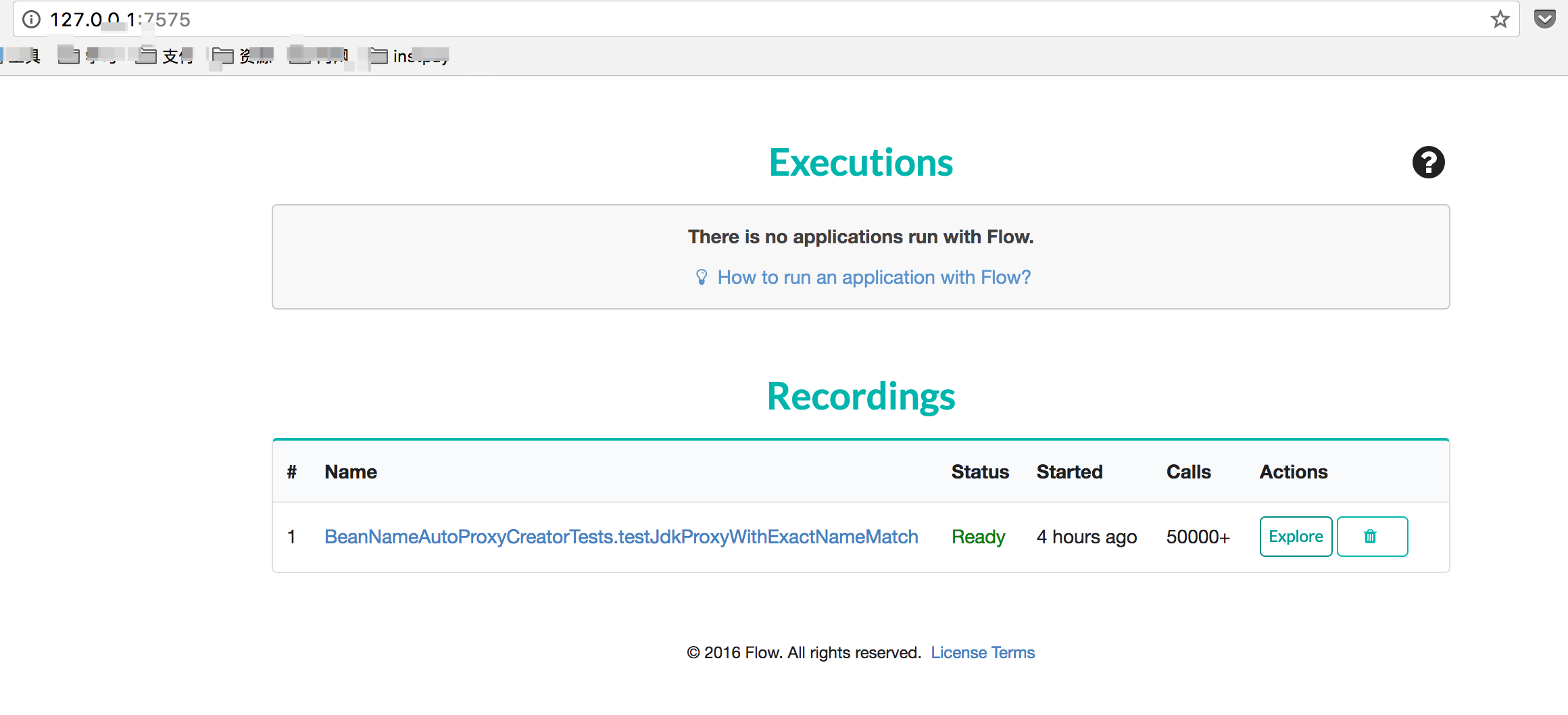Image resolution: width=1568 pixels, height=715 pixels.
Task: Click the site info icon in address bar
Action: 31,20
